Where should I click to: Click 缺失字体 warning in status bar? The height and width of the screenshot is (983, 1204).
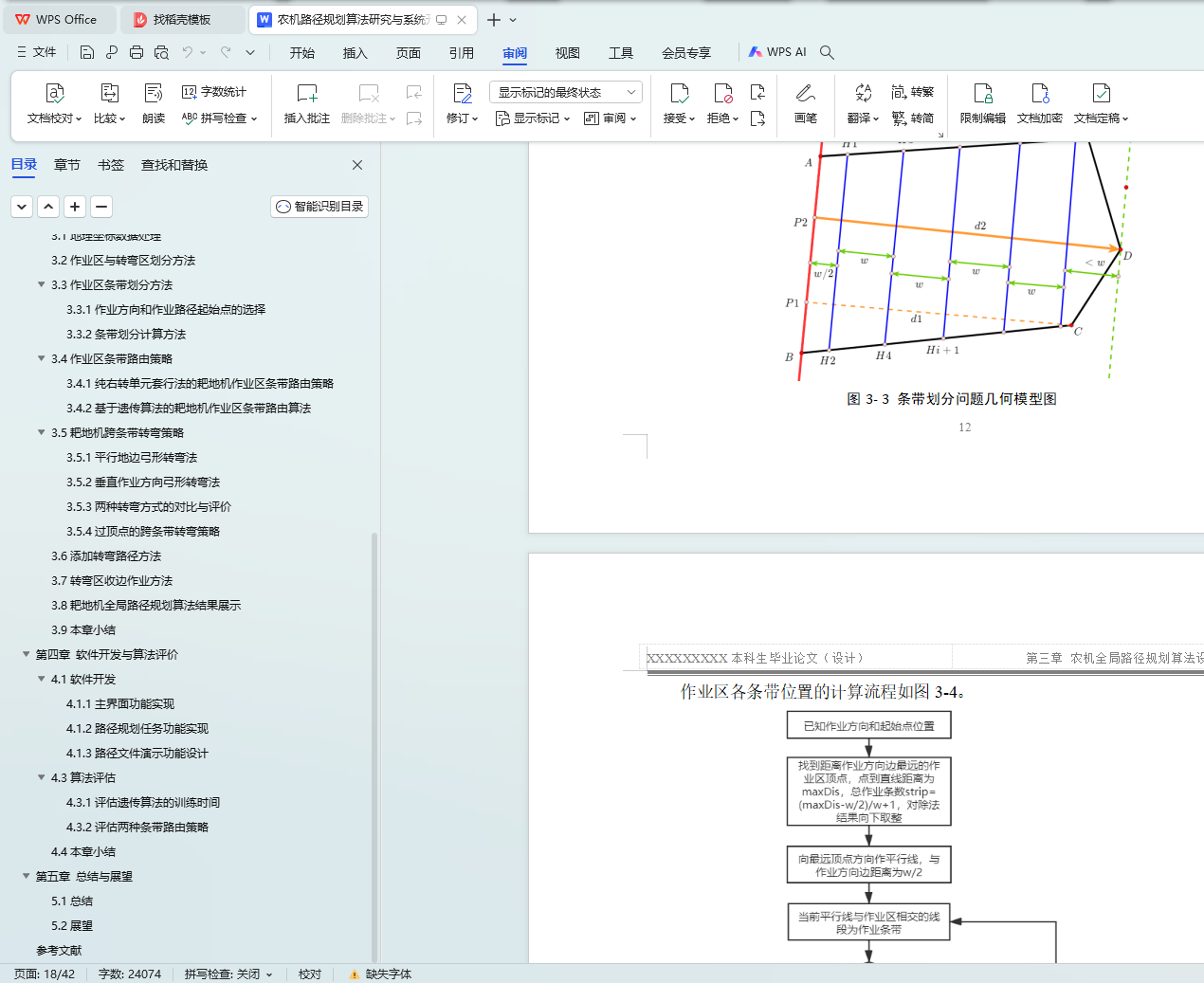tap(380, 974)
